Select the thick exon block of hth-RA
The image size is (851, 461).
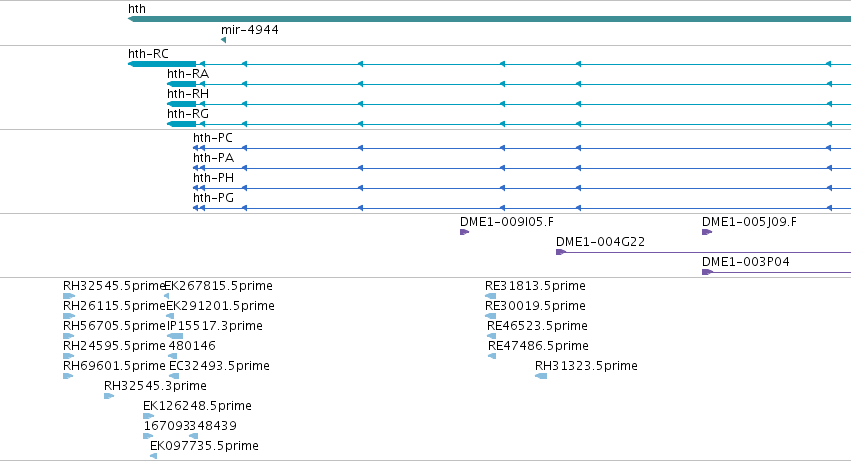(x=181, y=84)
